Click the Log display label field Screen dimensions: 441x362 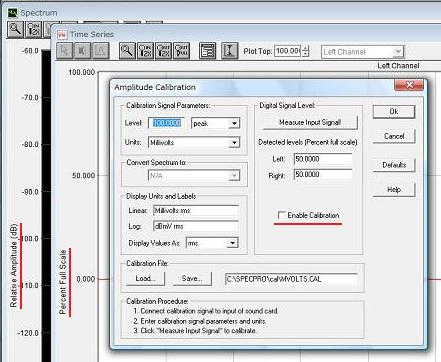(x=196, y=226)
